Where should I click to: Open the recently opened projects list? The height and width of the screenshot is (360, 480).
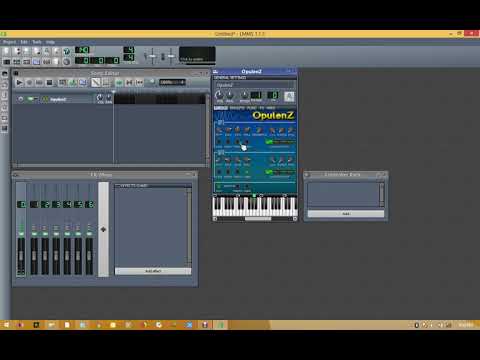pos(36,51)
